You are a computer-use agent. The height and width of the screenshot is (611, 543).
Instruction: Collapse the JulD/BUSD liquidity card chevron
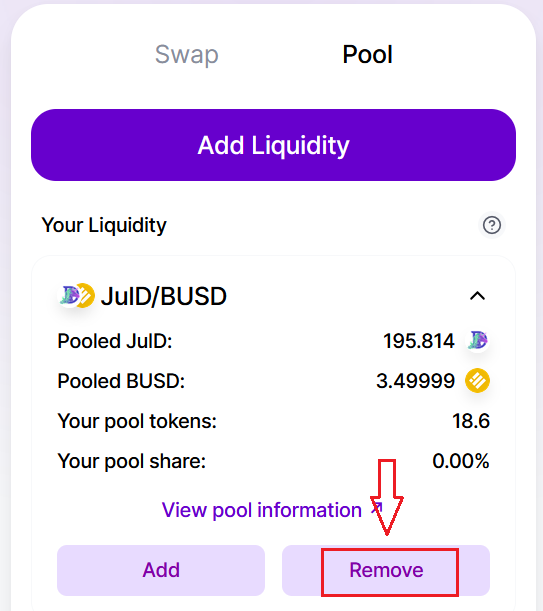(478, 296)
